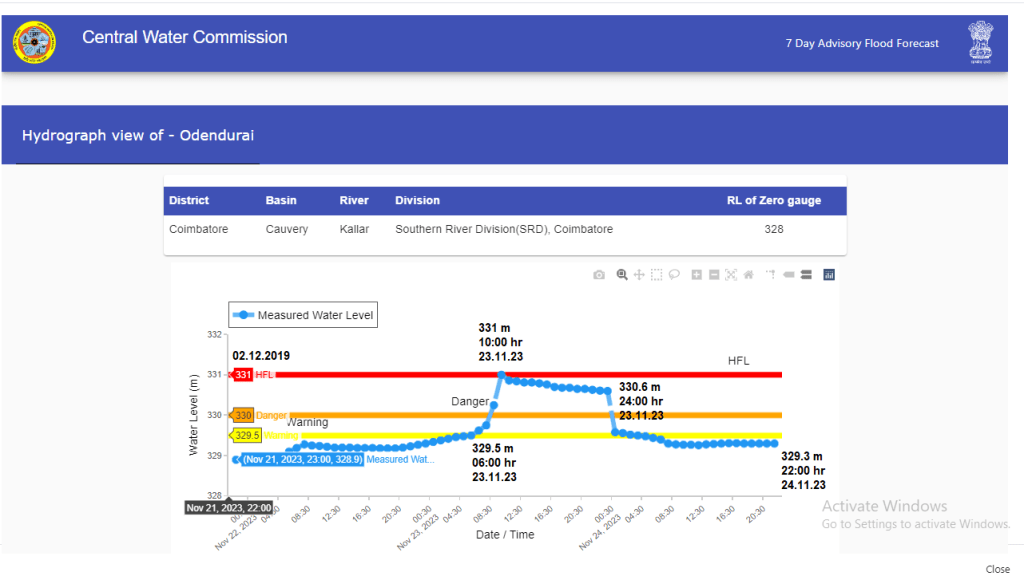The width and height of the screenshot is (1024, 576).
Task: Reset axes with the home icon
Action: coord(748,275)
